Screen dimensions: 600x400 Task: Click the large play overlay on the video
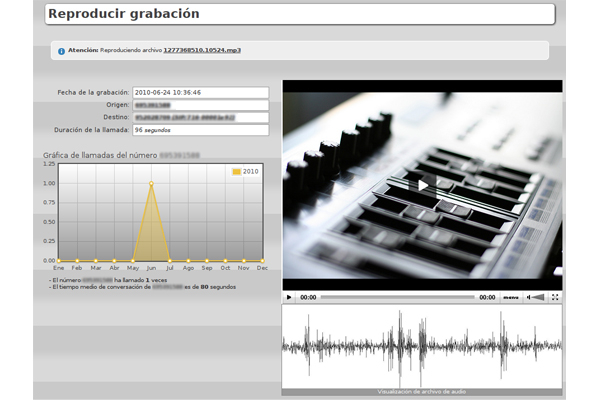click(422, 185)
